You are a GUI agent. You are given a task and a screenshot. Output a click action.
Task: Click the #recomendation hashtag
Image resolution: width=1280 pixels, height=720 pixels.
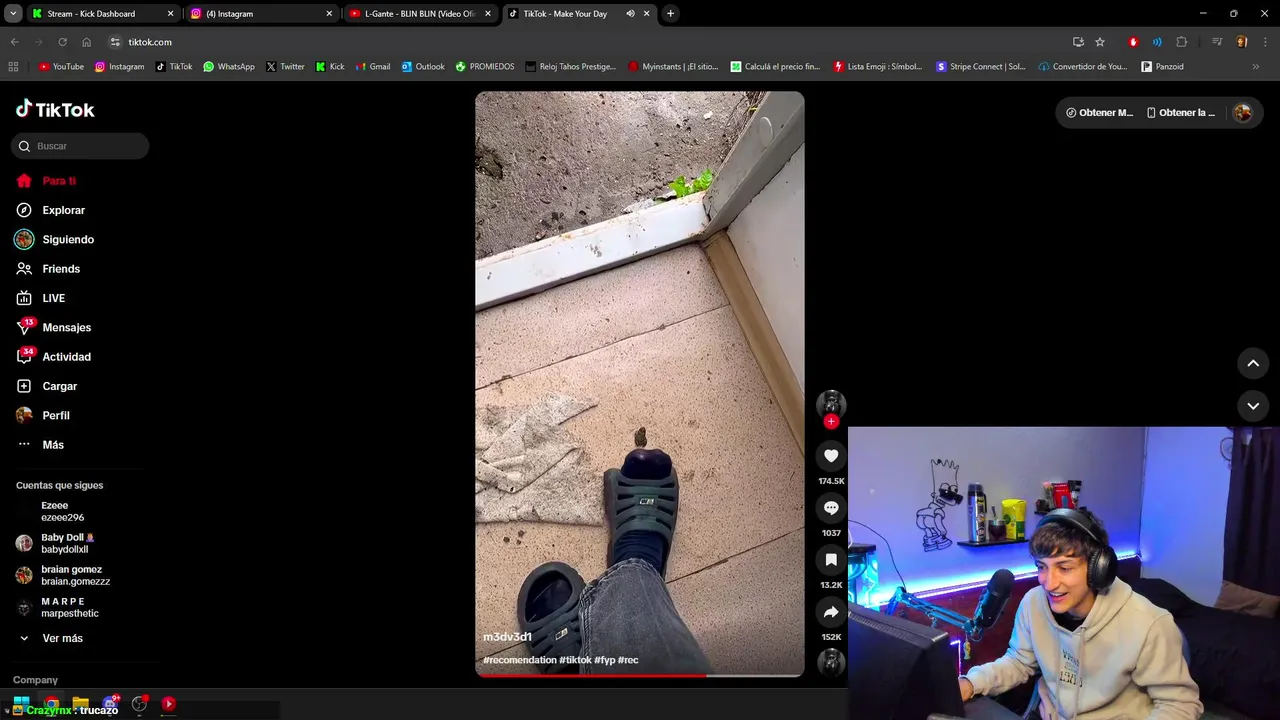point(520,660)
